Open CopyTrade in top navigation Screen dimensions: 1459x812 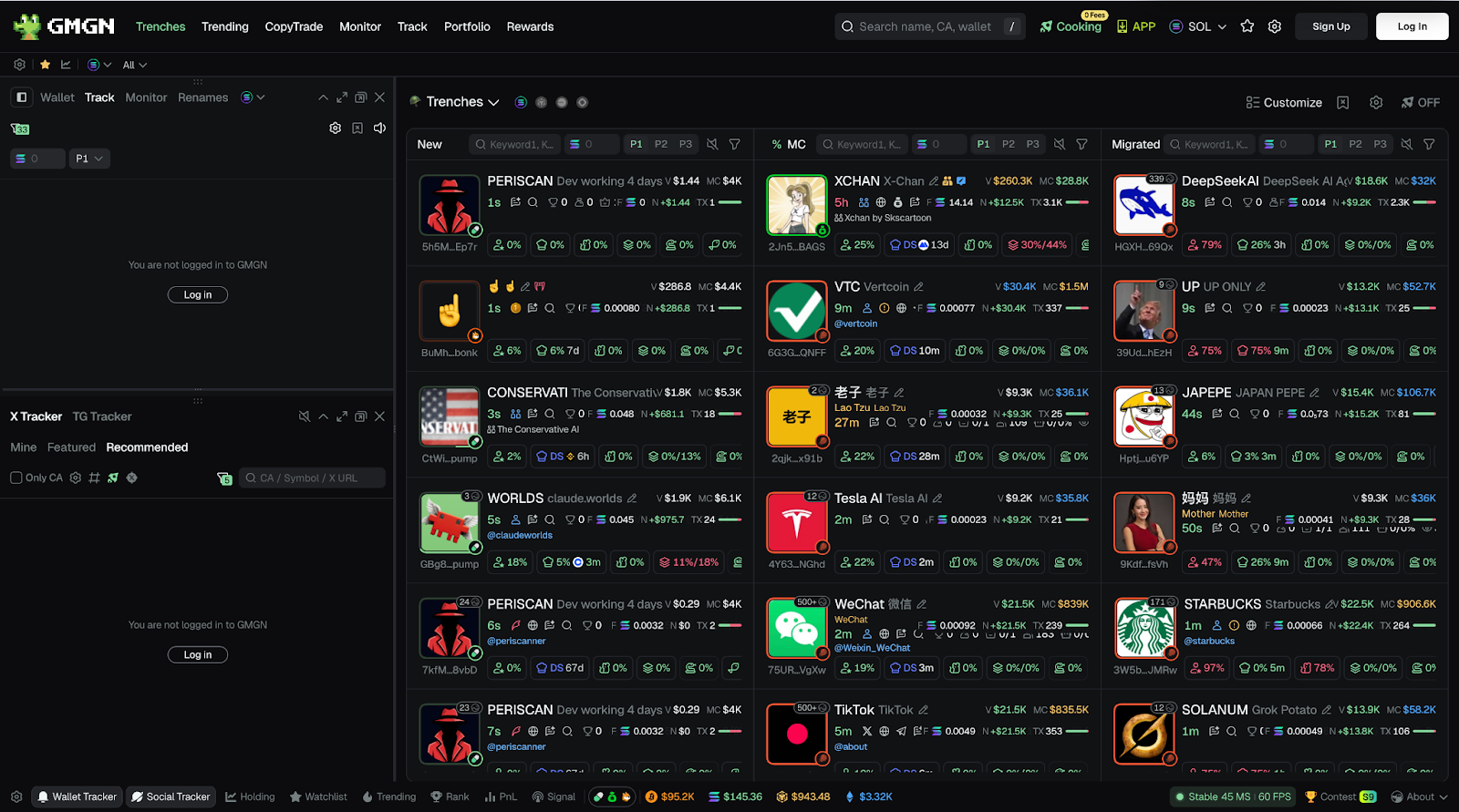point(294,26)
